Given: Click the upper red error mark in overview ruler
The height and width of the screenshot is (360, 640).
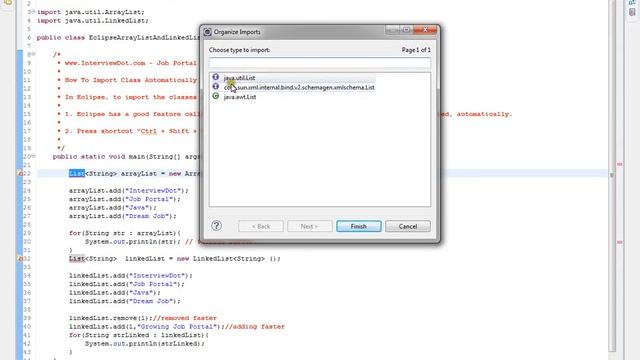Looking at the screenshot, I should click(x=620, y=164).
